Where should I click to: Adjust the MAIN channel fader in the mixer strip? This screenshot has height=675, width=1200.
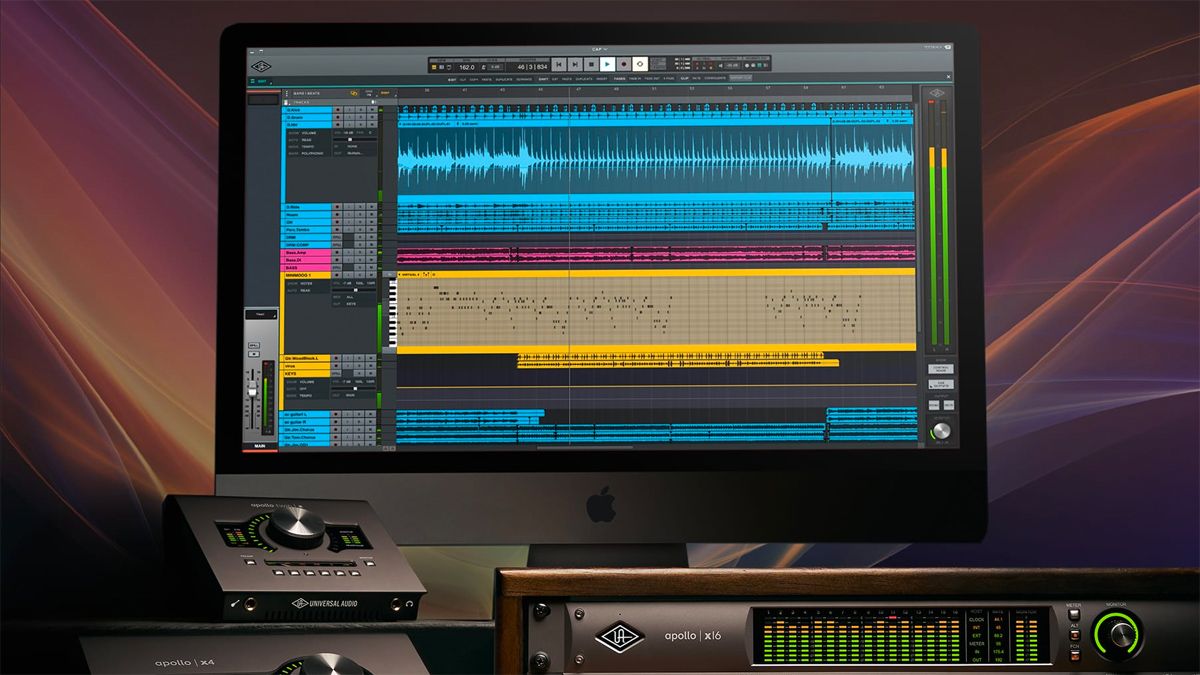point(253,390)
